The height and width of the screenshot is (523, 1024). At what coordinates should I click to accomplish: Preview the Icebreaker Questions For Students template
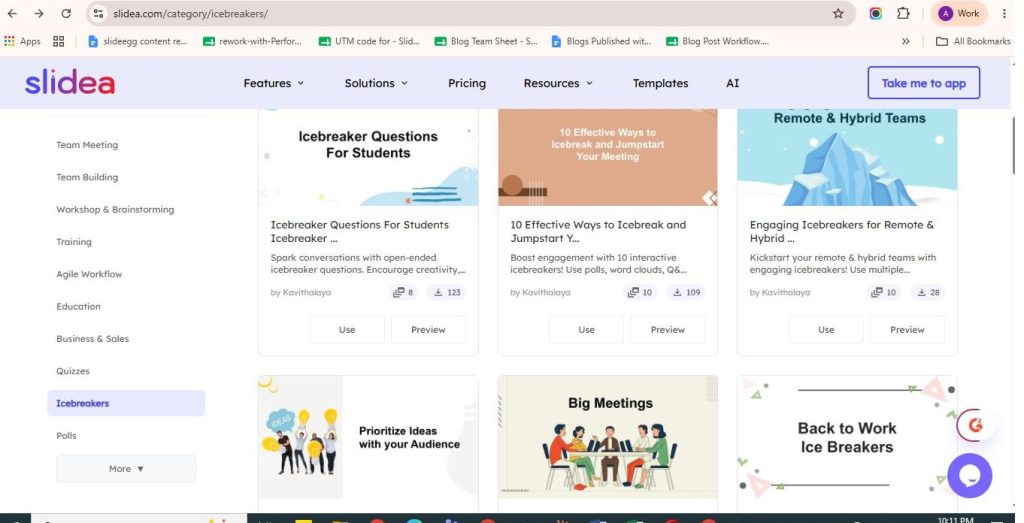tap(428, 330)
